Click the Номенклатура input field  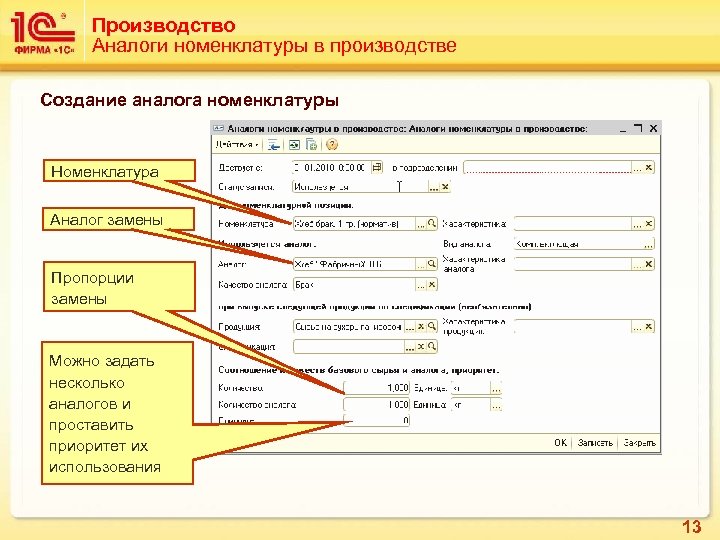pos(354,224)
